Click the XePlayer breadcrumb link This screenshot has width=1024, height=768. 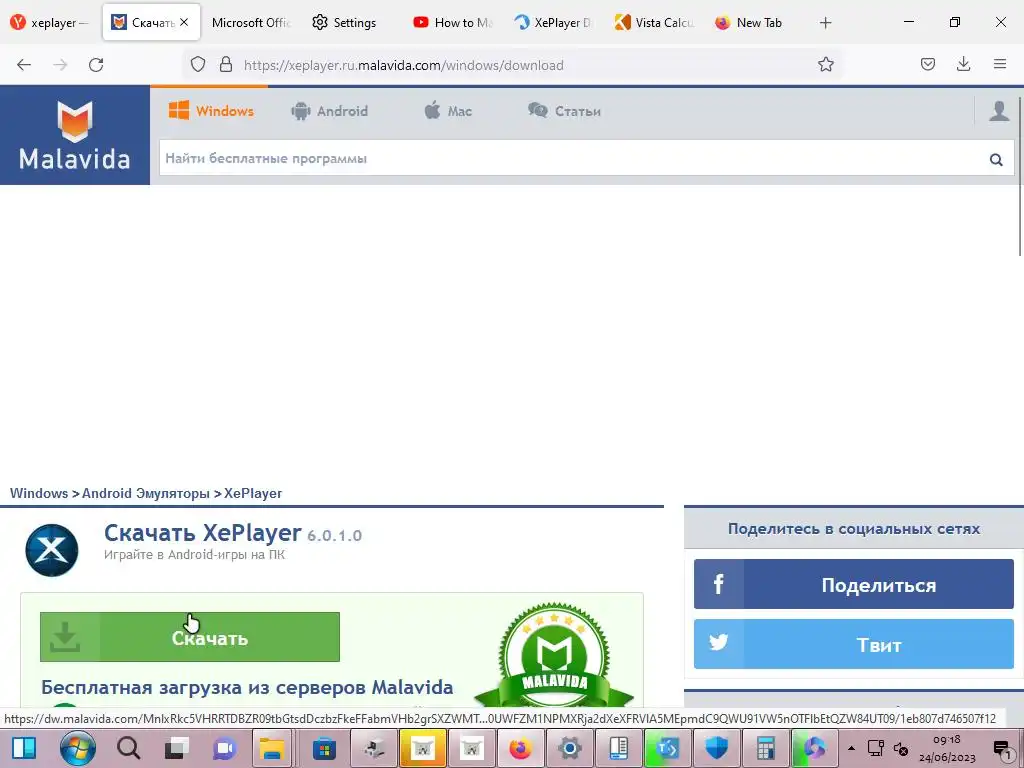(253, 493)
